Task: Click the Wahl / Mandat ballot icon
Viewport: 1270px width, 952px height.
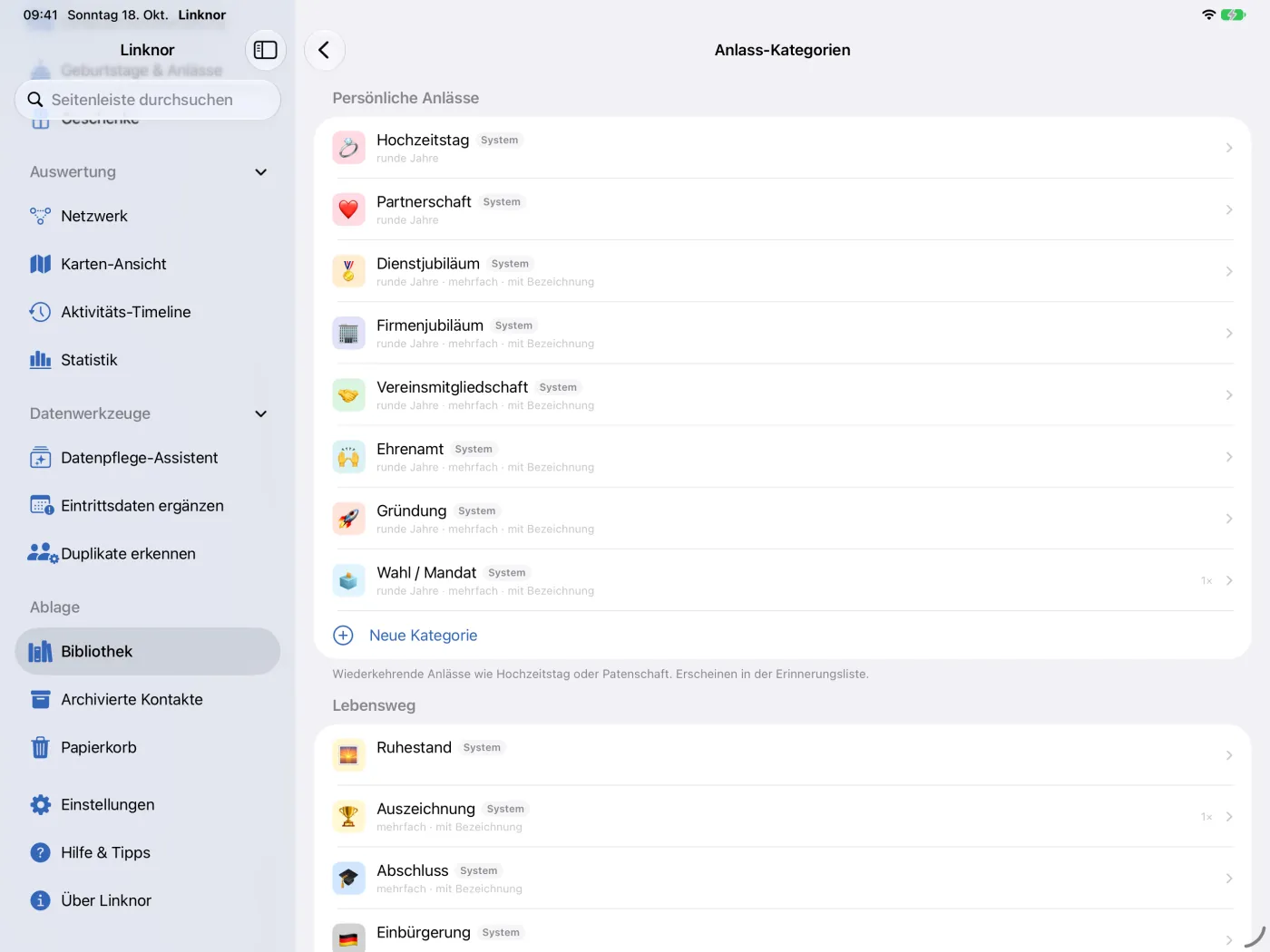Action: pos(348,580)
